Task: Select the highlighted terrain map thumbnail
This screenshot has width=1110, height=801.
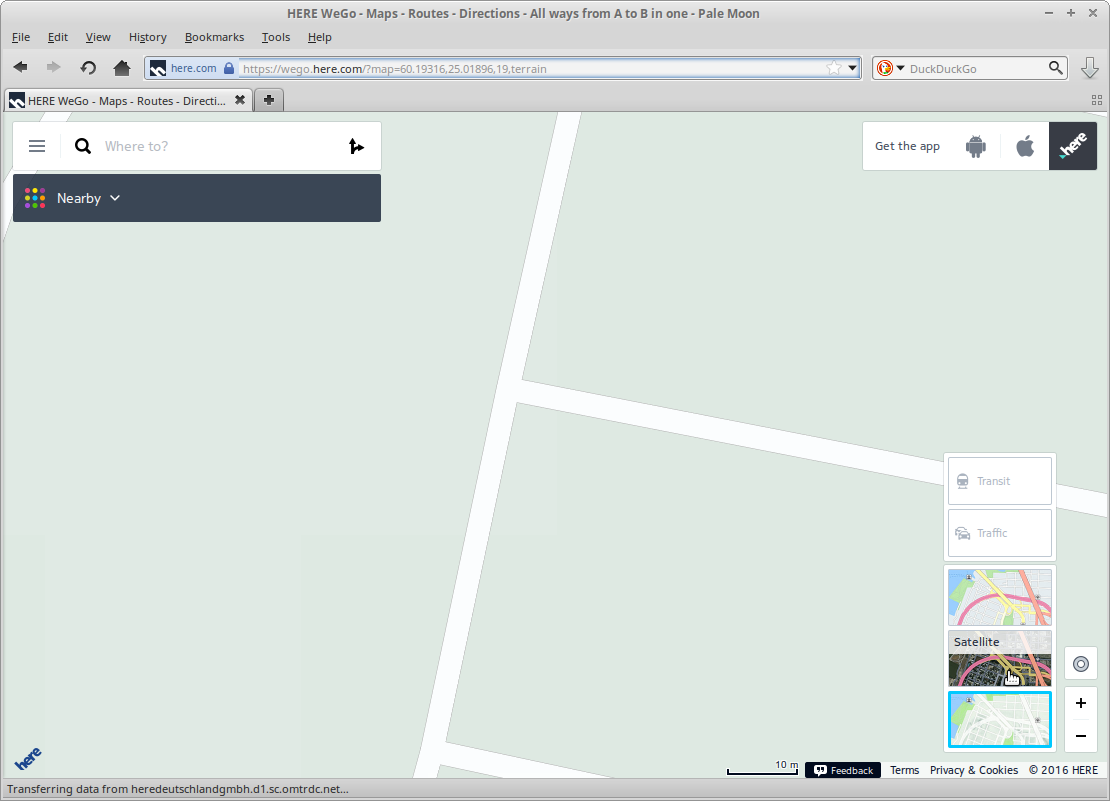Action: pyautogui.click(x=1000, y=720)
